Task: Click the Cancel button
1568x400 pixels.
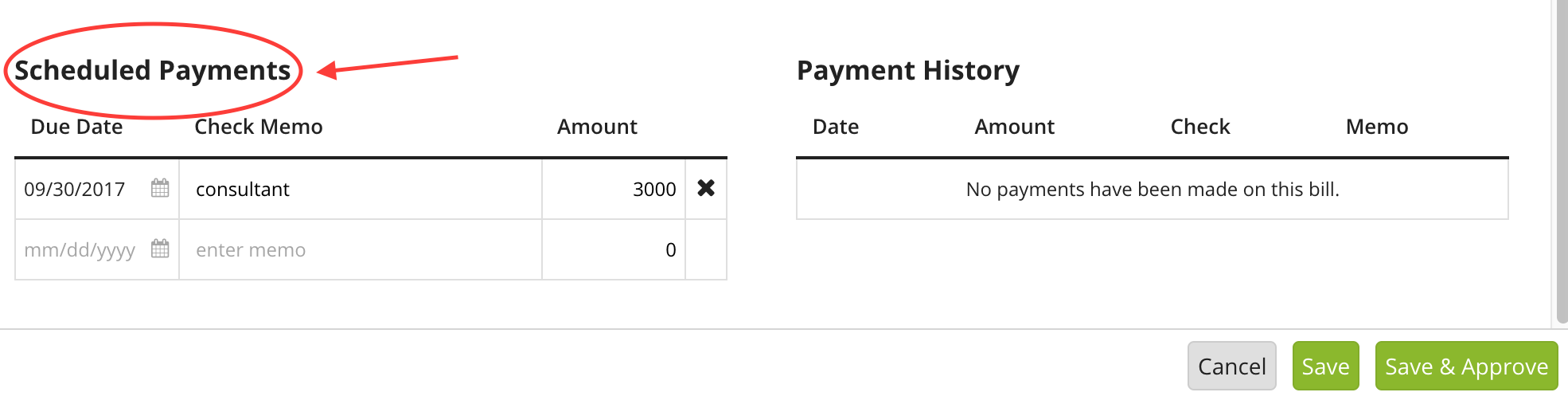Action: 1232,366
